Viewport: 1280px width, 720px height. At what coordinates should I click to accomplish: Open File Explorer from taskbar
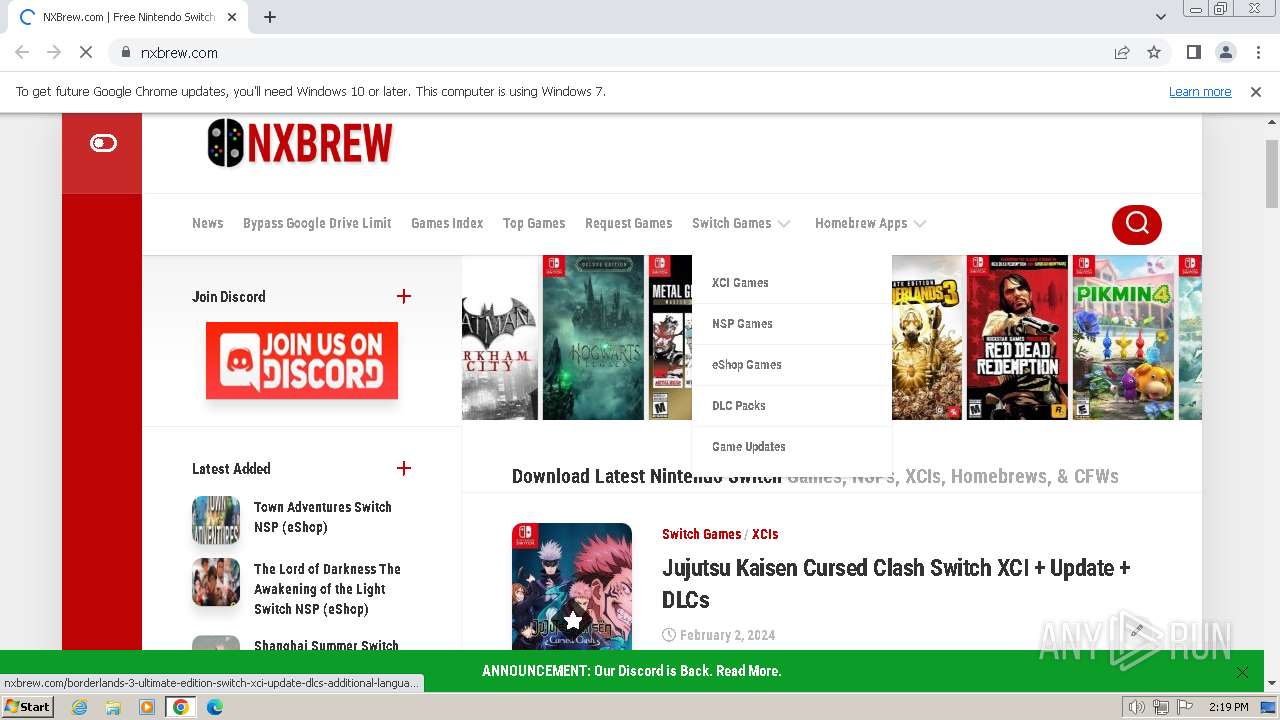click(x=113, y=707)
